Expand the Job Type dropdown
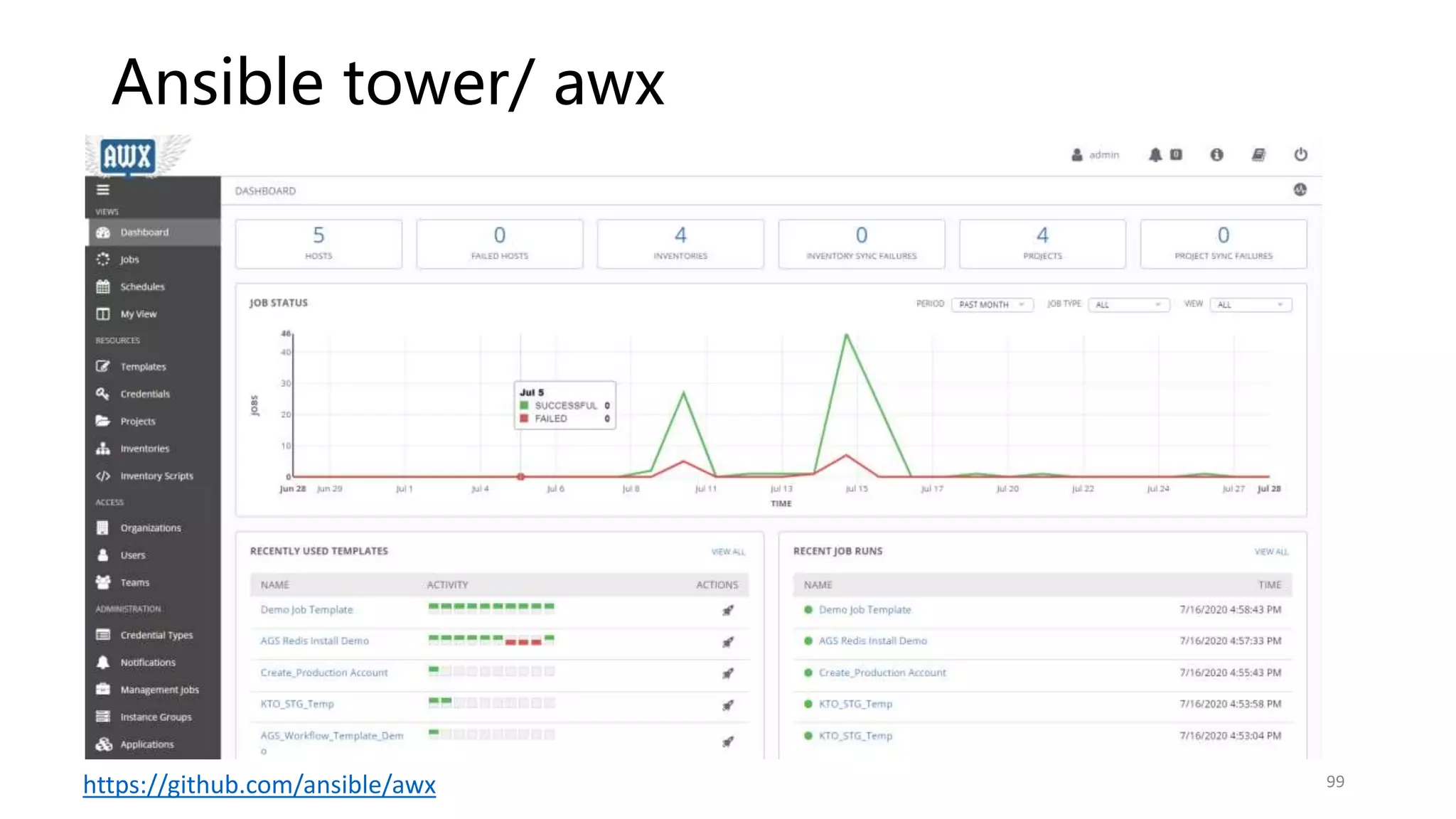The width and height of the screenshot is (1456, 819). pos(1129,304)
